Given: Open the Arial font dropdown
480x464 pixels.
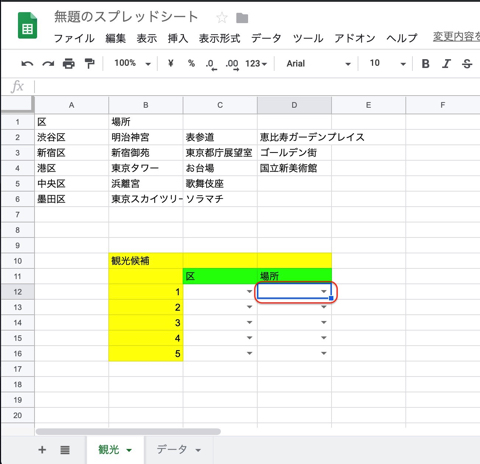Looking at the screenshot, I should click(319, 63).
